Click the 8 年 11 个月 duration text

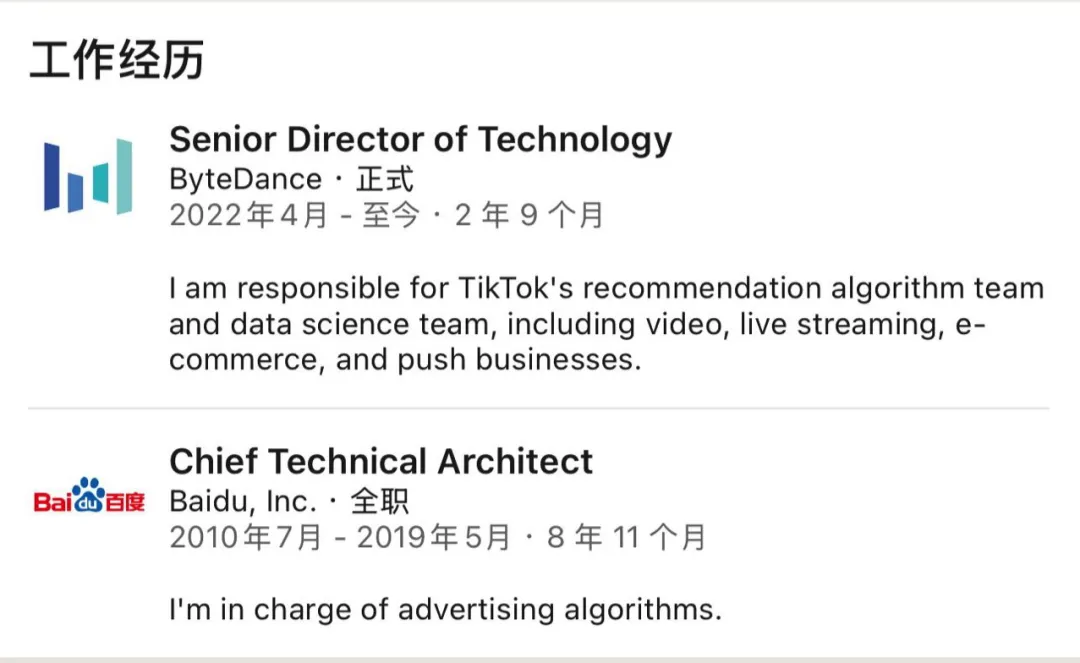point(627,537)
